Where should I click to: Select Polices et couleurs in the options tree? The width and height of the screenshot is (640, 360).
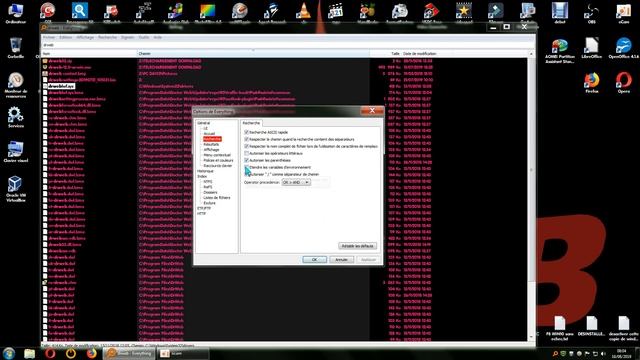point(218,160)
